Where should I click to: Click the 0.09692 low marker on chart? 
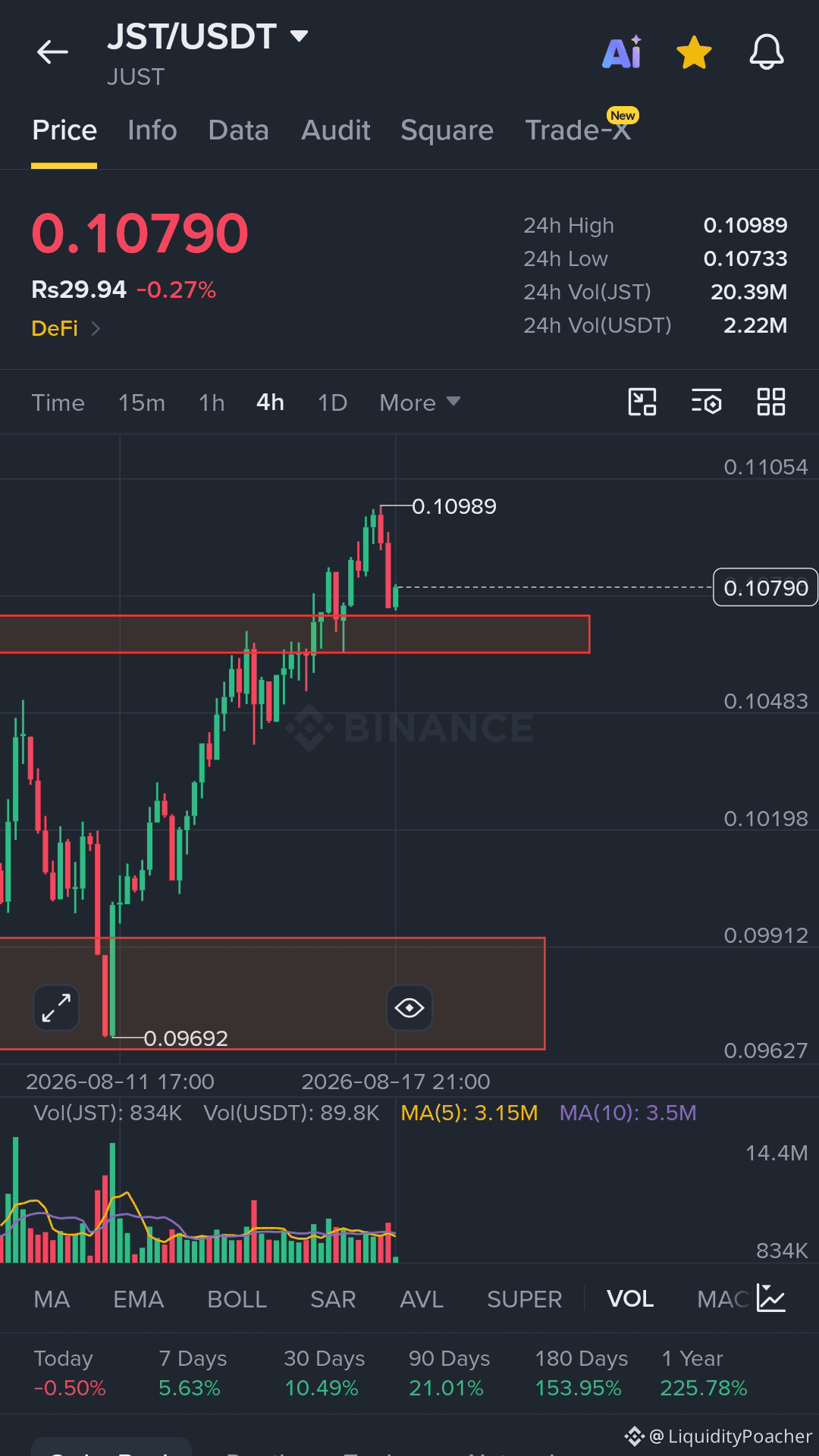(186, 1038)
